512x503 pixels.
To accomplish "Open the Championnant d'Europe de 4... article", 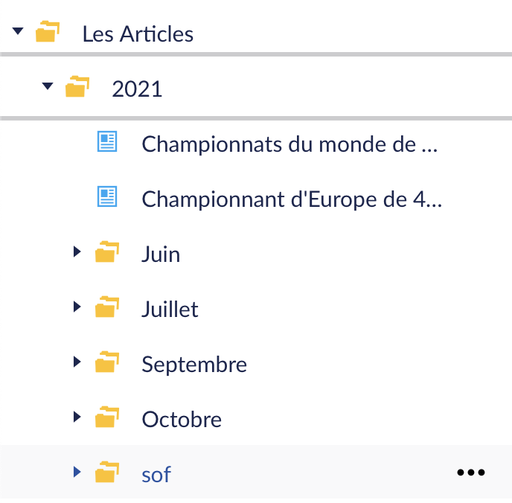I will (292, 199).
